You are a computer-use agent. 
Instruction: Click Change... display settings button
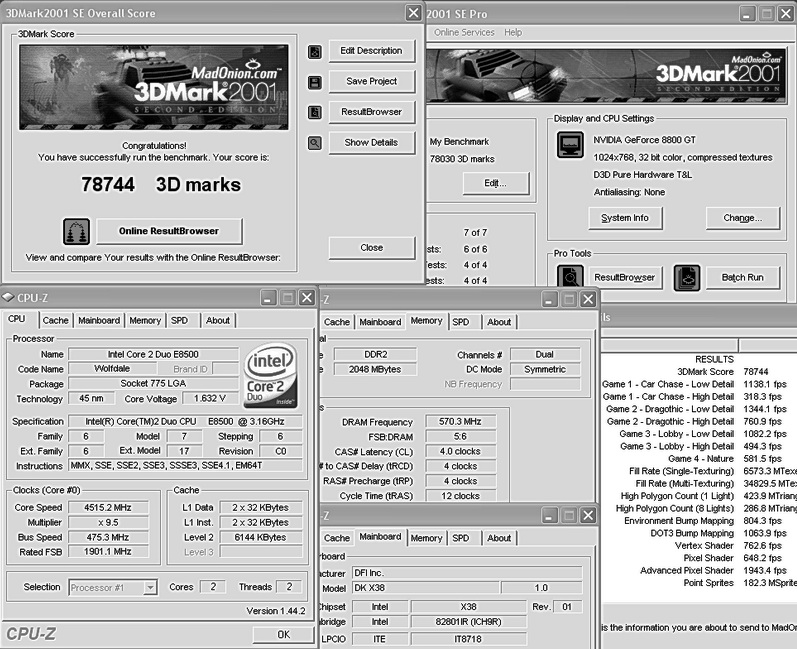[743, 218]
